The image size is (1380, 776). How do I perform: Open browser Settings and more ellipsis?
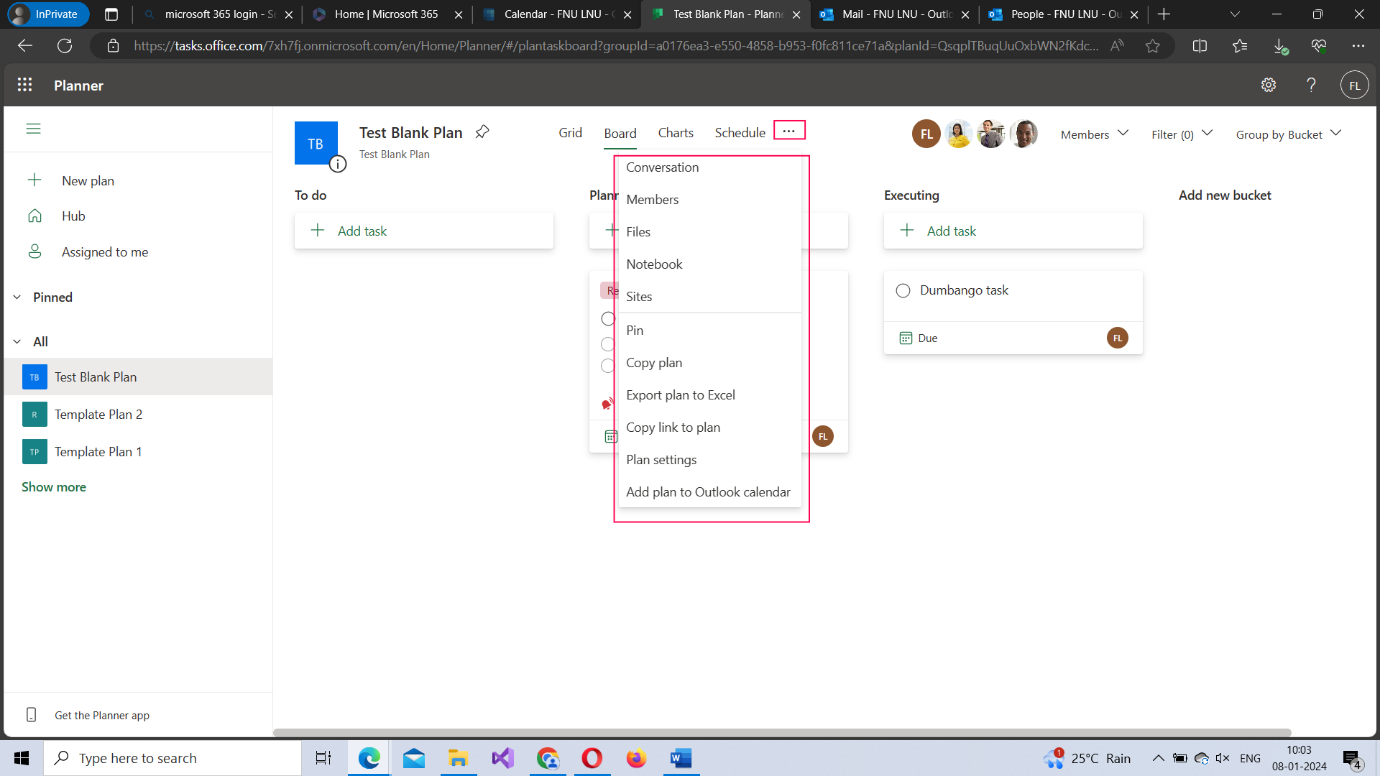[1357, 46]
